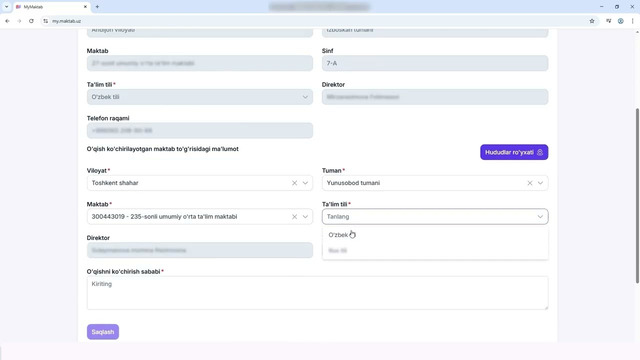Expand the Maktab 235-sonli dropdown arrow
The image size is (640, 360).
305,217
